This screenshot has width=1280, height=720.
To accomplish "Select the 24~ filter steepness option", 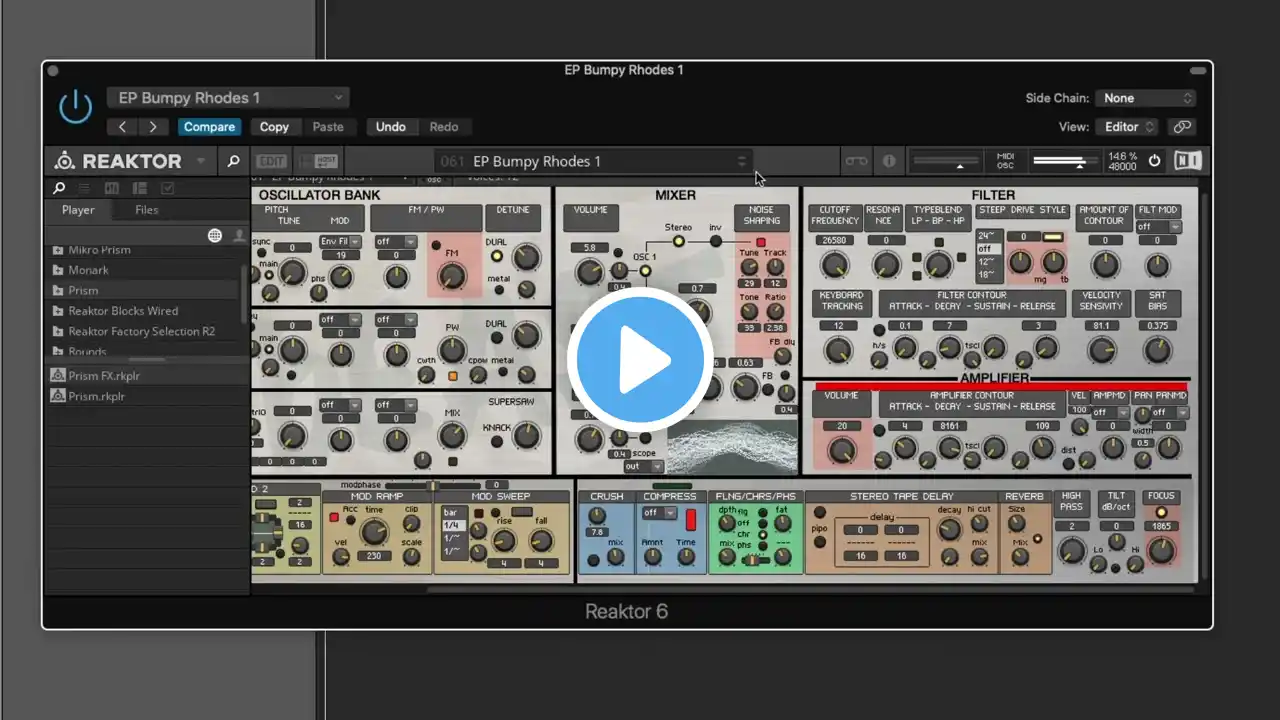I will 989,236.
